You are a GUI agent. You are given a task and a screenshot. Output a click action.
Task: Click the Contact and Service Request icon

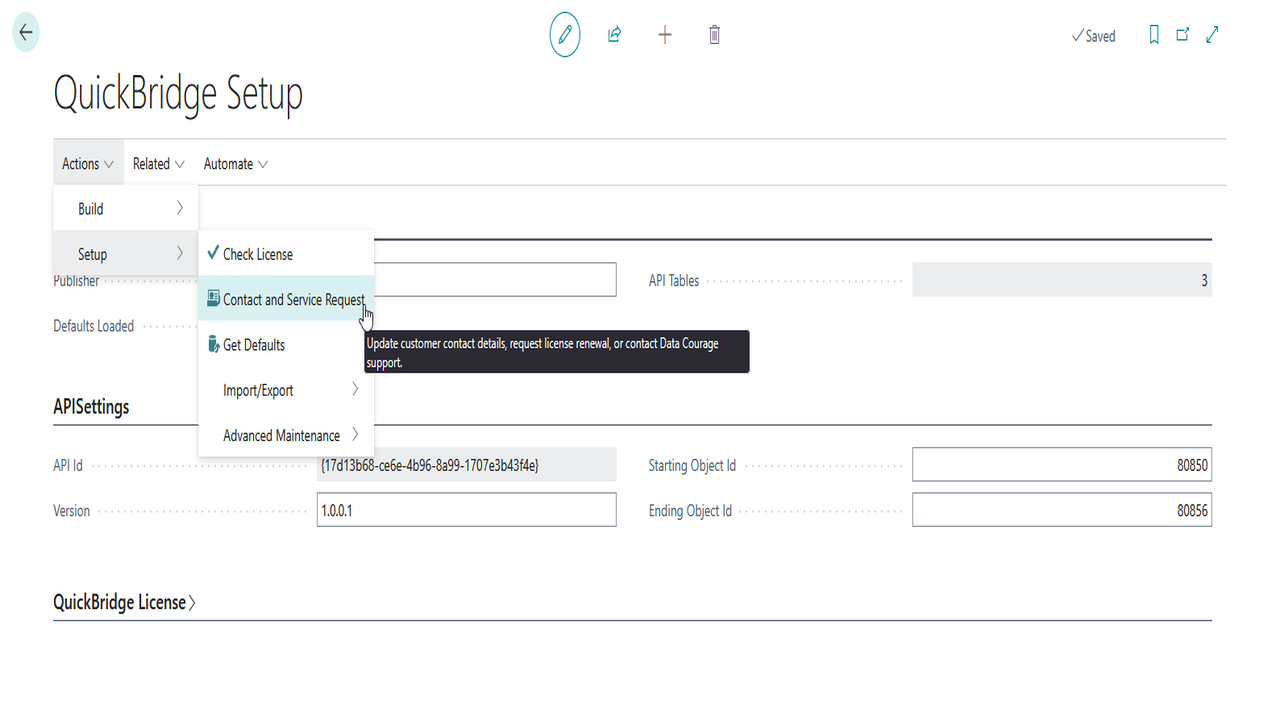[213, 299]
